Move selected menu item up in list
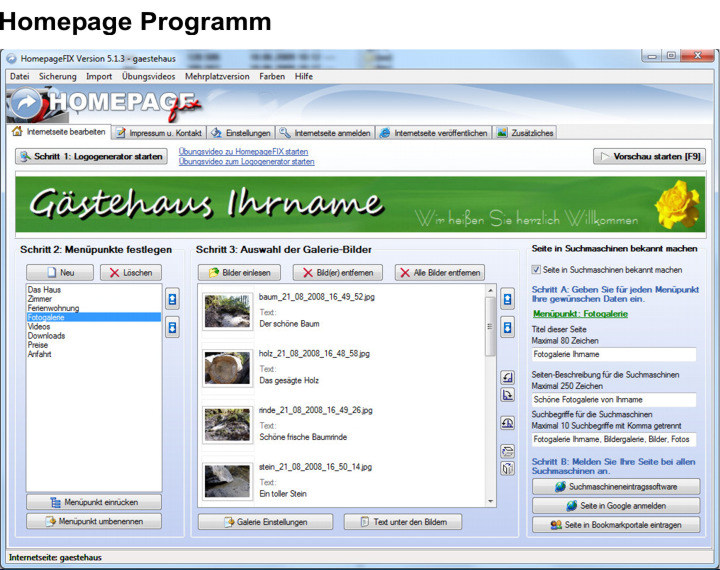Image resolution: width=720 pixels, height=570 pixels. click(x=172, y=299)
